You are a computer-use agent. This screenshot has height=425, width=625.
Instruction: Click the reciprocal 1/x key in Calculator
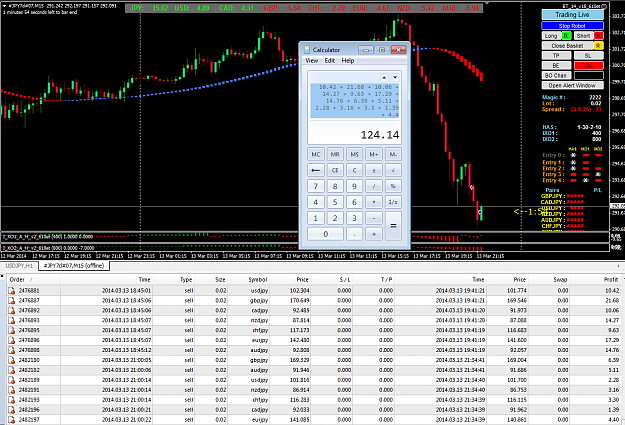pyautogui.click(x=393, y=202)
